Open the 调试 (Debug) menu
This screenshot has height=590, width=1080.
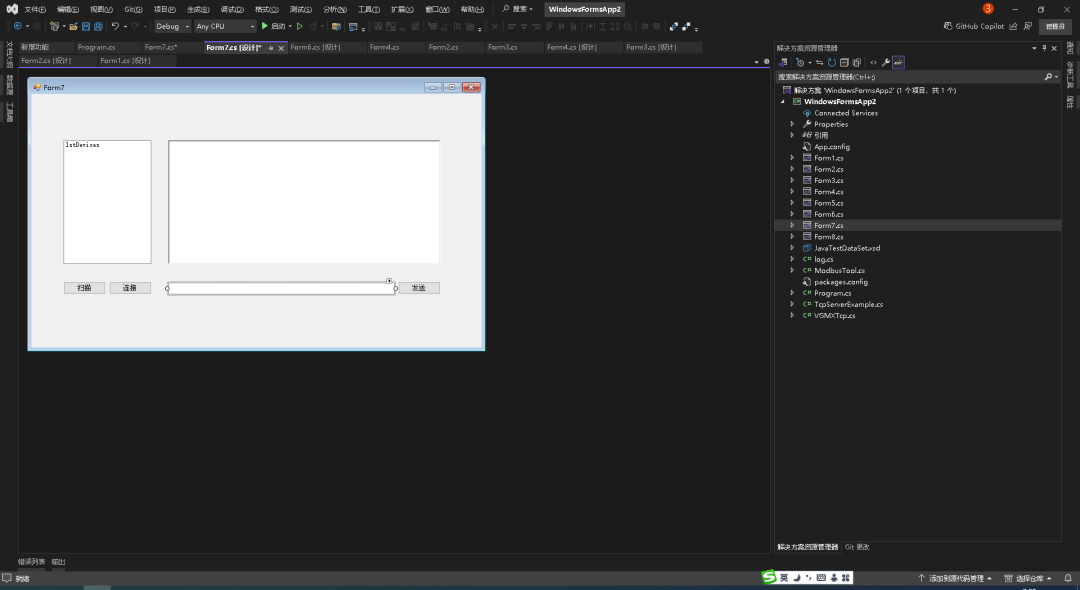(231, 9)
